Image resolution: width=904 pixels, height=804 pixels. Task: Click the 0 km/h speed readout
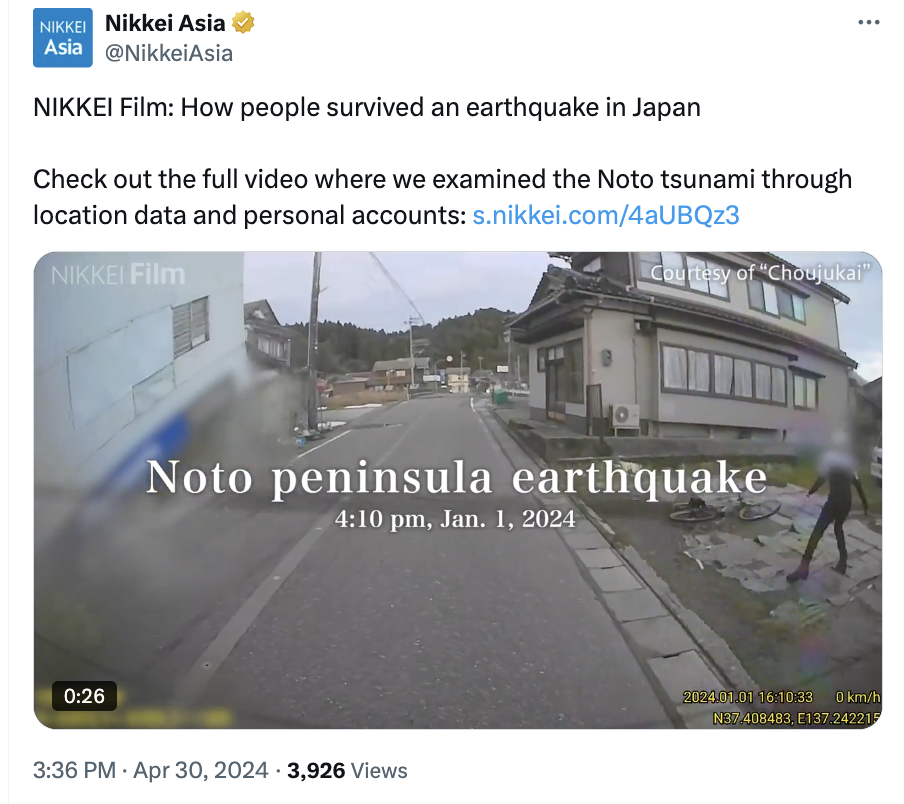click(858, 697)
